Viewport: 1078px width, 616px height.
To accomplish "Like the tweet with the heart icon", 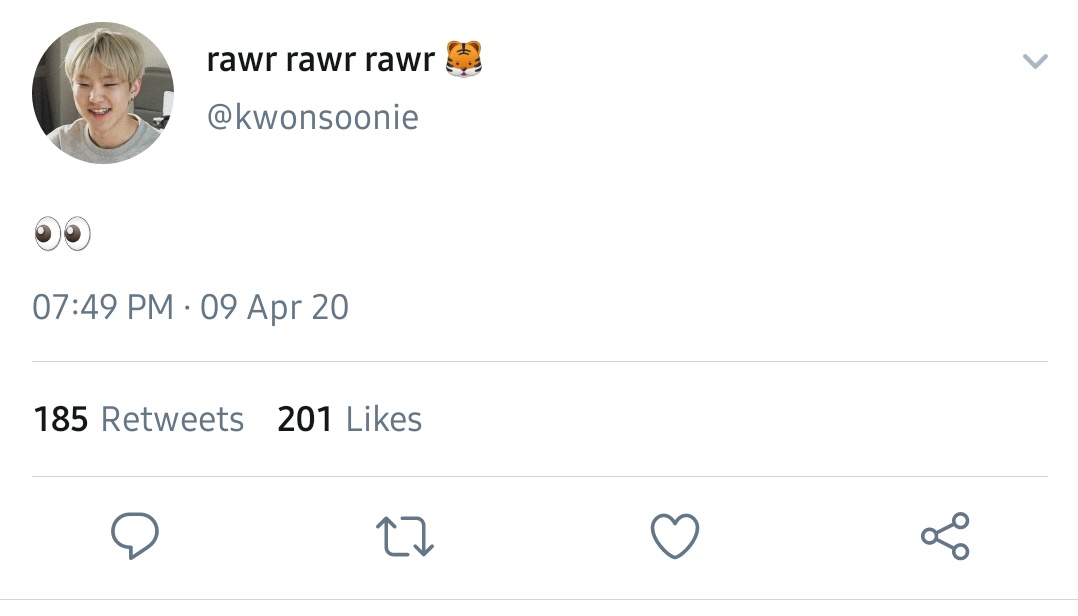I will [674, 536].
